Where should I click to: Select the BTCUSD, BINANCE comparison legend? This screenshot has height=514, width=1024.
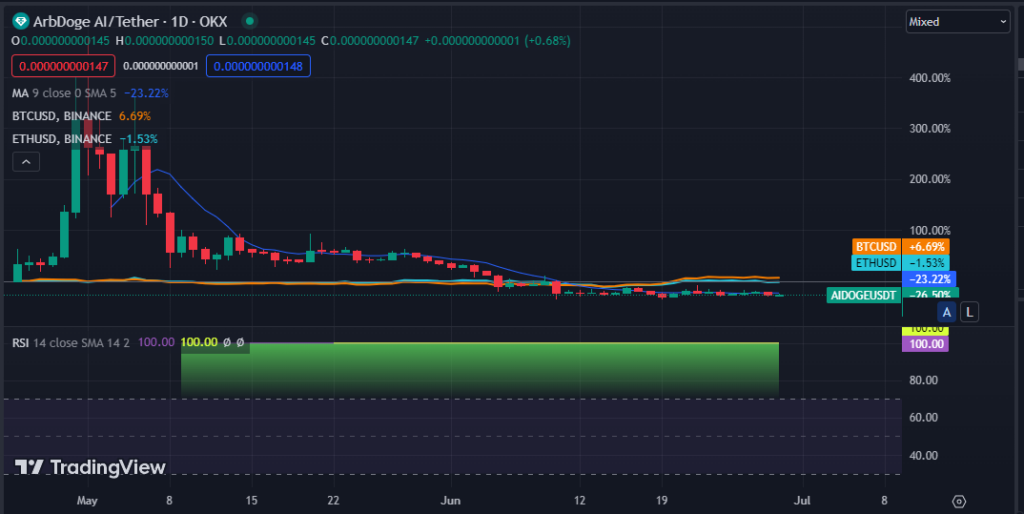(61, 116)
